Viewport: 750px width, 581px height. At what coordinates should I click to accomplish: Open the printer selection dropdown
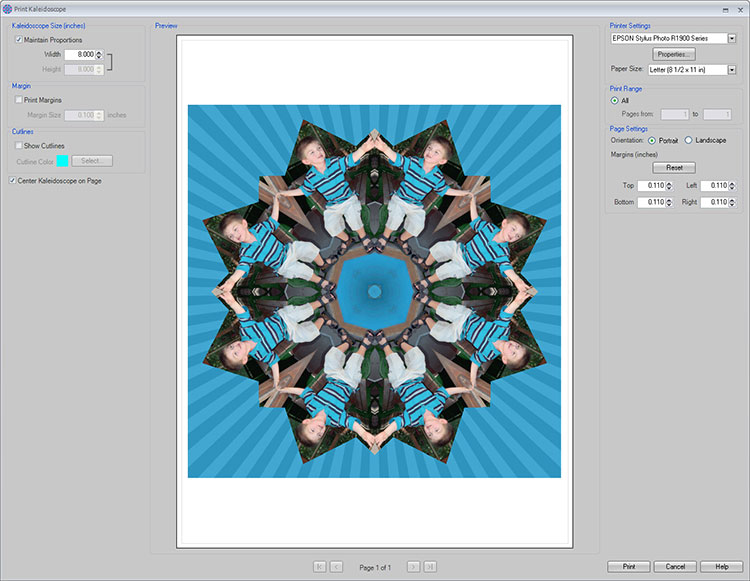(x=732, y=38)
